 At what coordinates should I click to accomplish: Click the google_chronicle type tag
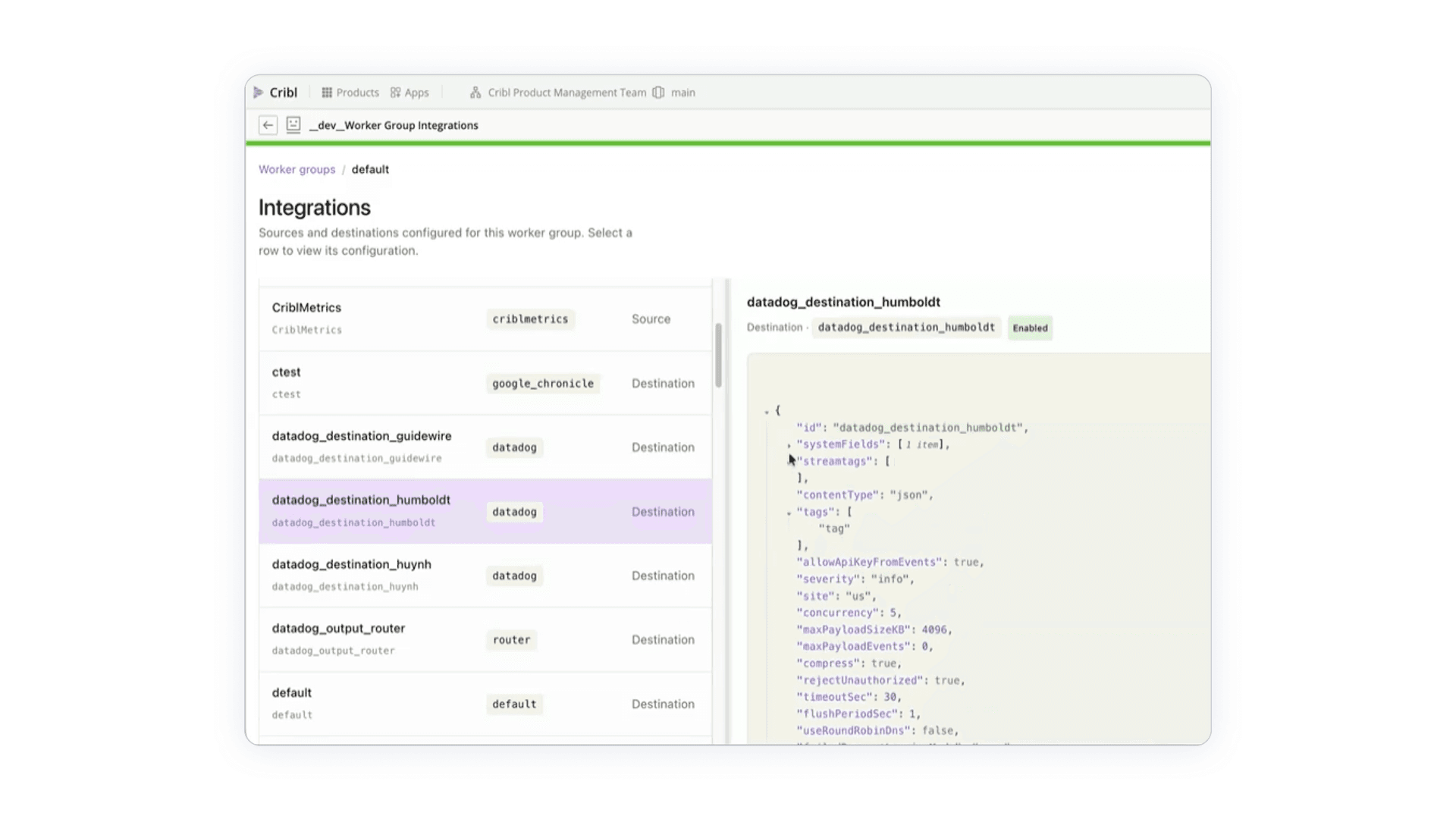(543, 384)
